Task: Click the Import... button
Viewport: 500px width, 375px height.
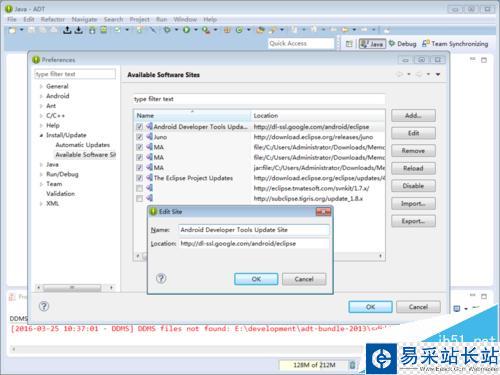Action: (413, 204)
